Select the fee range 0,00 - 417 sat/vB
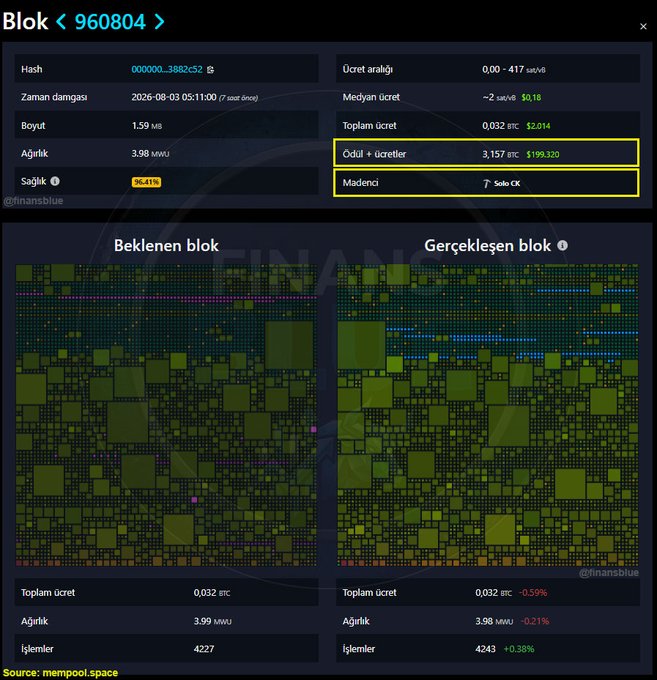657x680 pixels. (513, 69)
